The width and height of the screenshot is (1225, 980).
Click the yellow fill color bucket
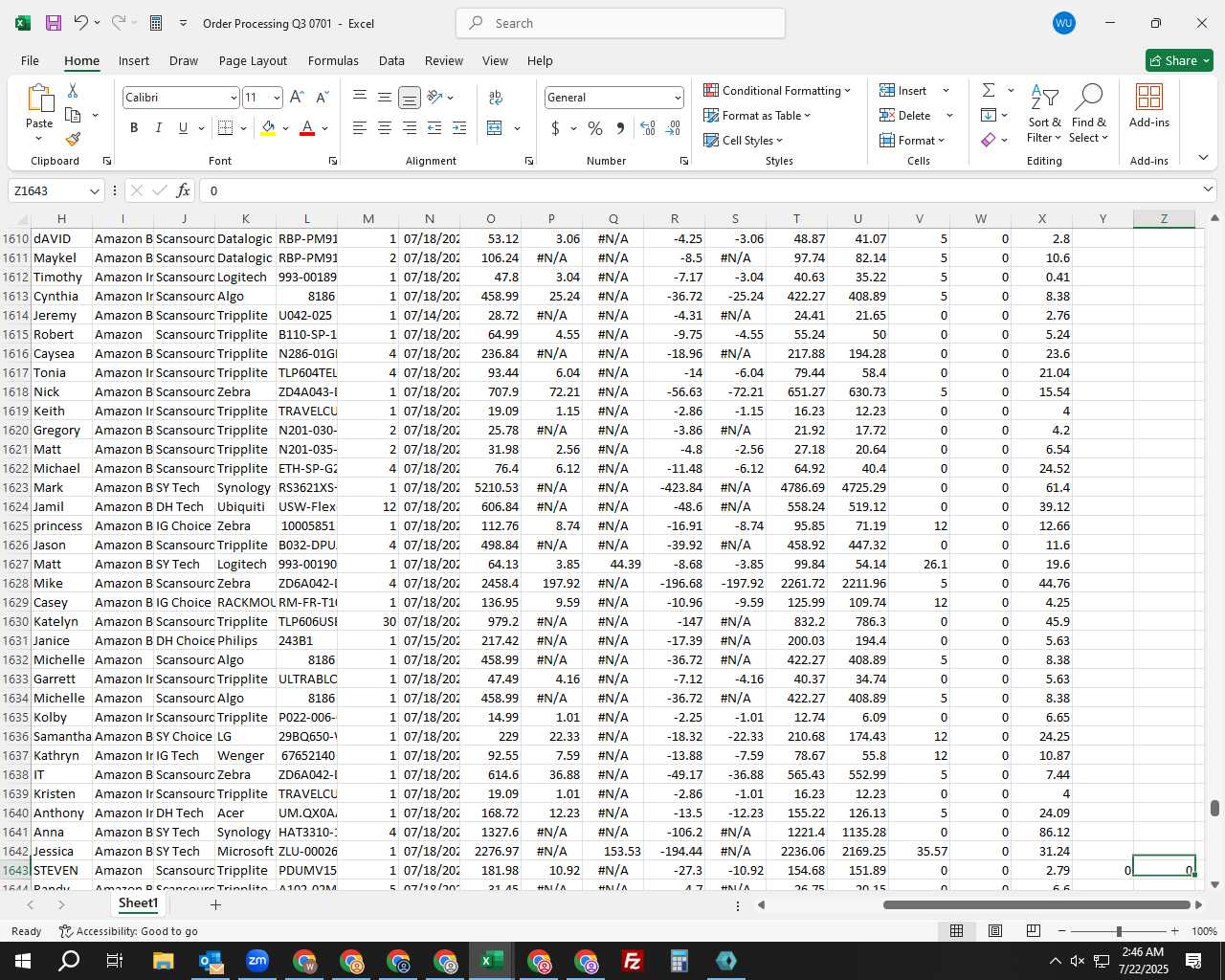[268, 128]
